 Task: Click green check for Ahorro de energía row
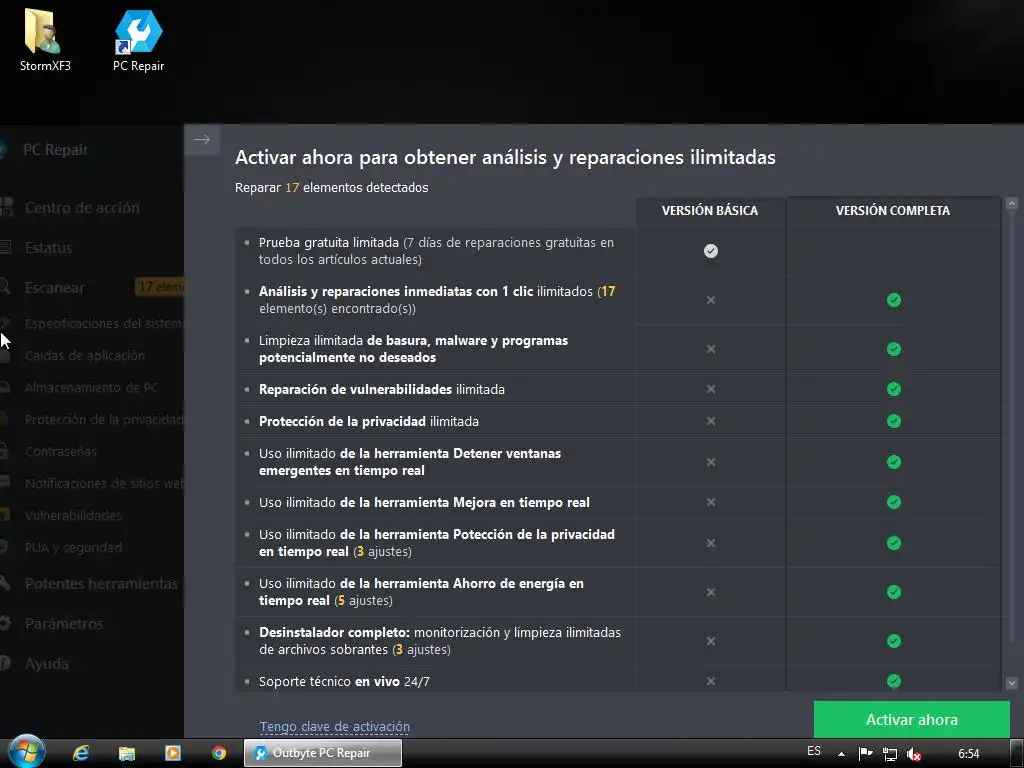pyautogui.click(x=893, y=592)
